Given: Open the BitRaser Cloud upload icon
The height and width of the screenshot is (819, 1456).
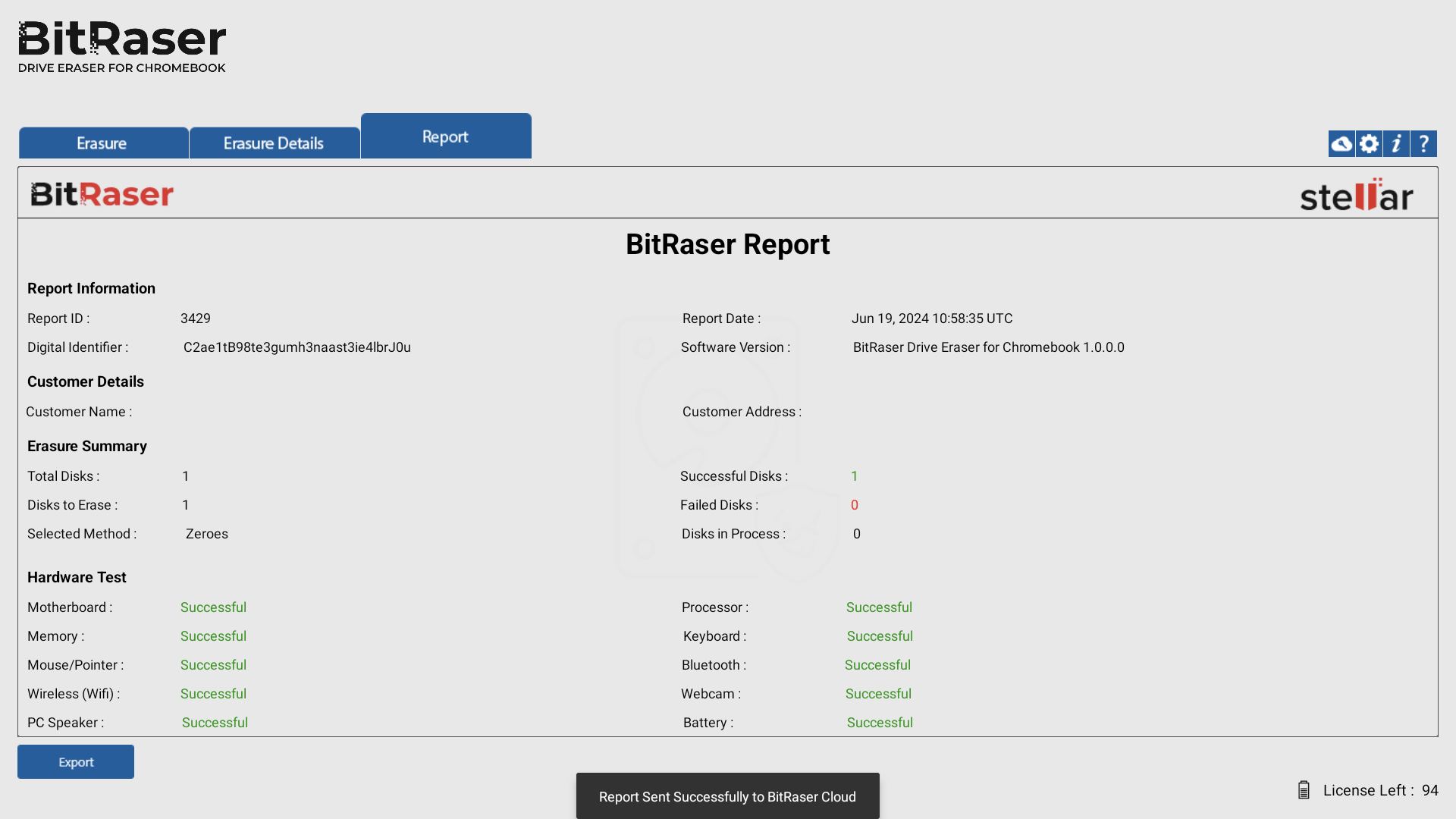Looking at the screenshot, I should [x=1341, y=143].
